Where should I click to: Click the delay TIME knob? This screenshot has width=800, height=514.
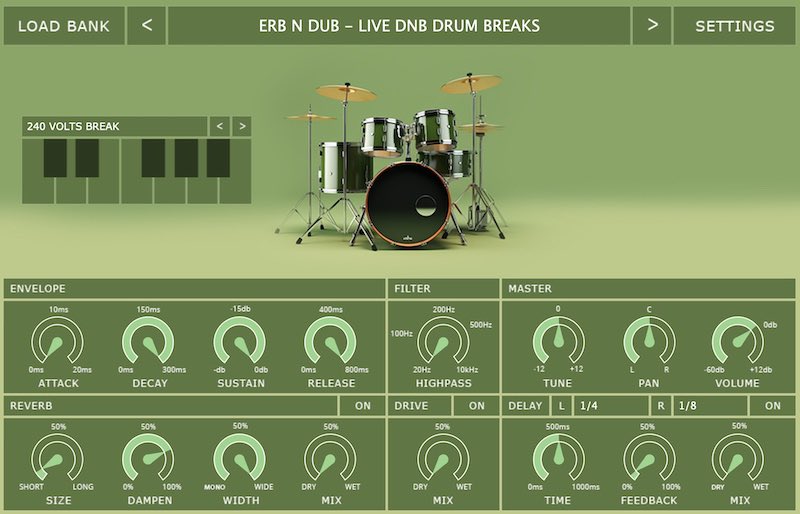[559, 458]
